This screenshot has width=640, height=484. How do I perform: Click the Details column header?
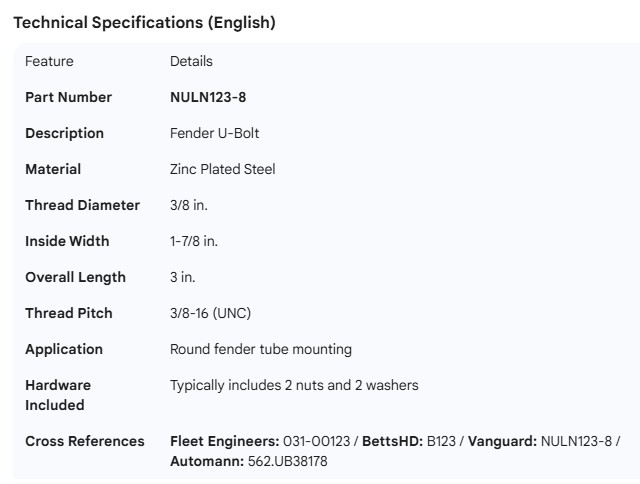click(x=191, y=61)
